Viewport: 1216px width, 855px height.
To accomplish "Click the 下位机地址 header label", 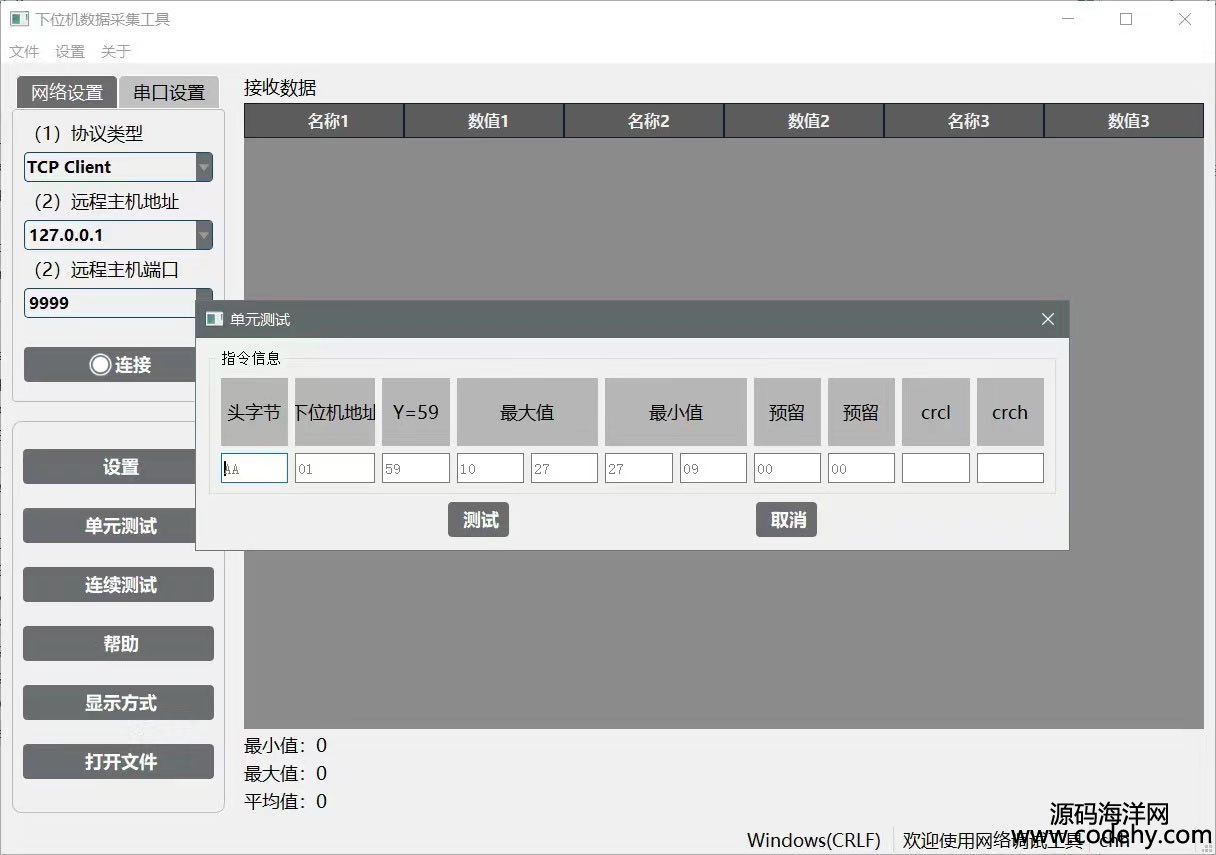I will pyautogui.click(x=335, y=412).
